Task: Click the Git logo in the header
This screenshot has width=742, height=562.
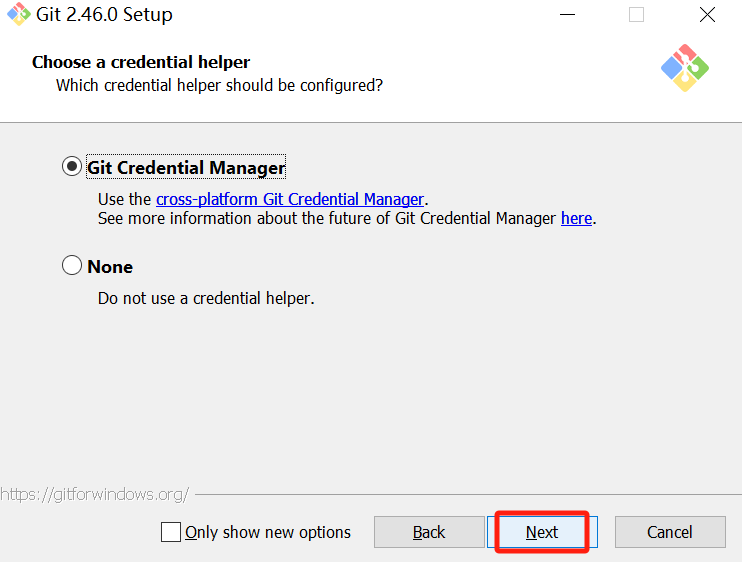Action: [x=685, y=67]
